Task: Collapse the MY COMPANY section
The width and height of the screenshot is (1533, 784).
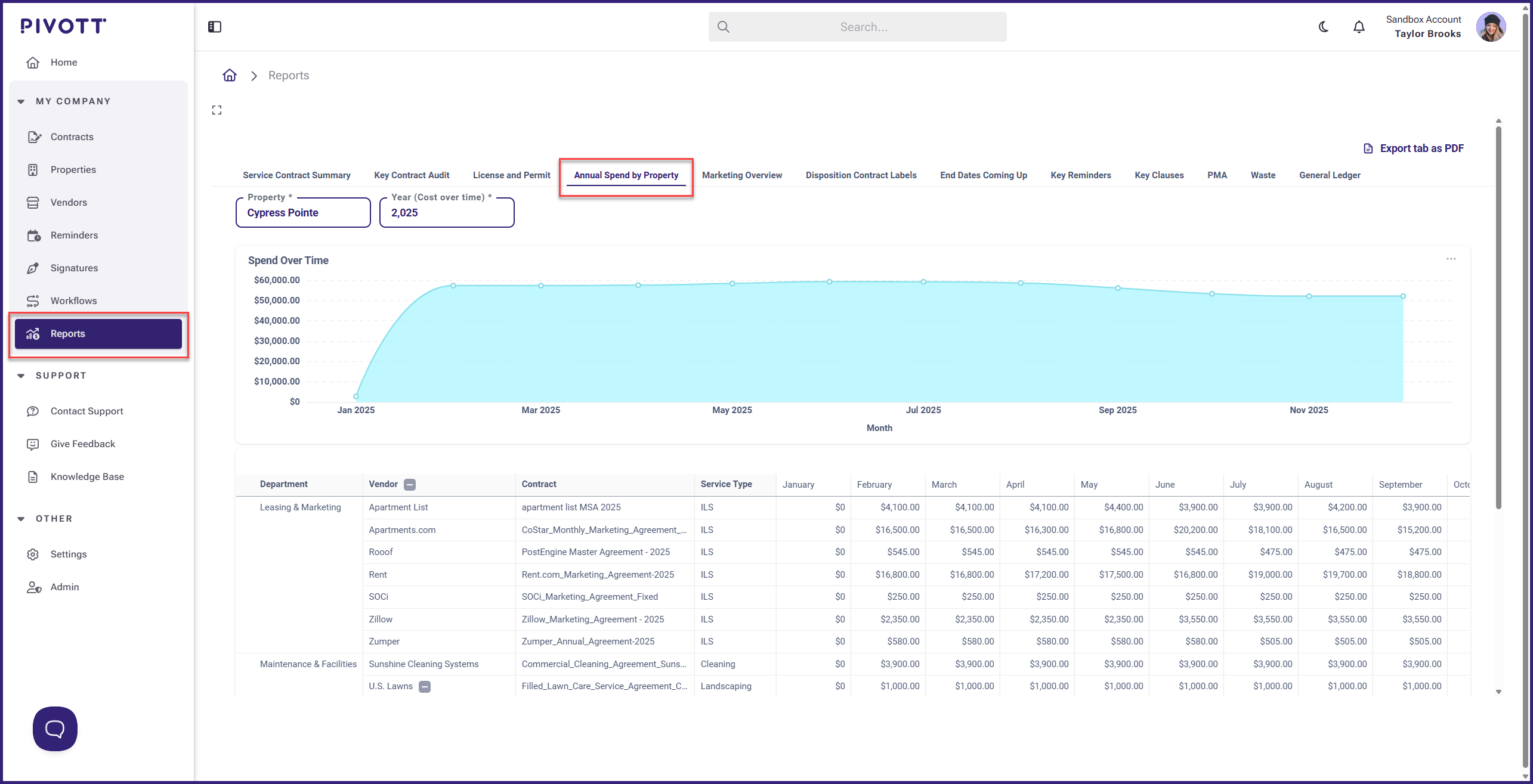Action: click(x=21, y=101)
